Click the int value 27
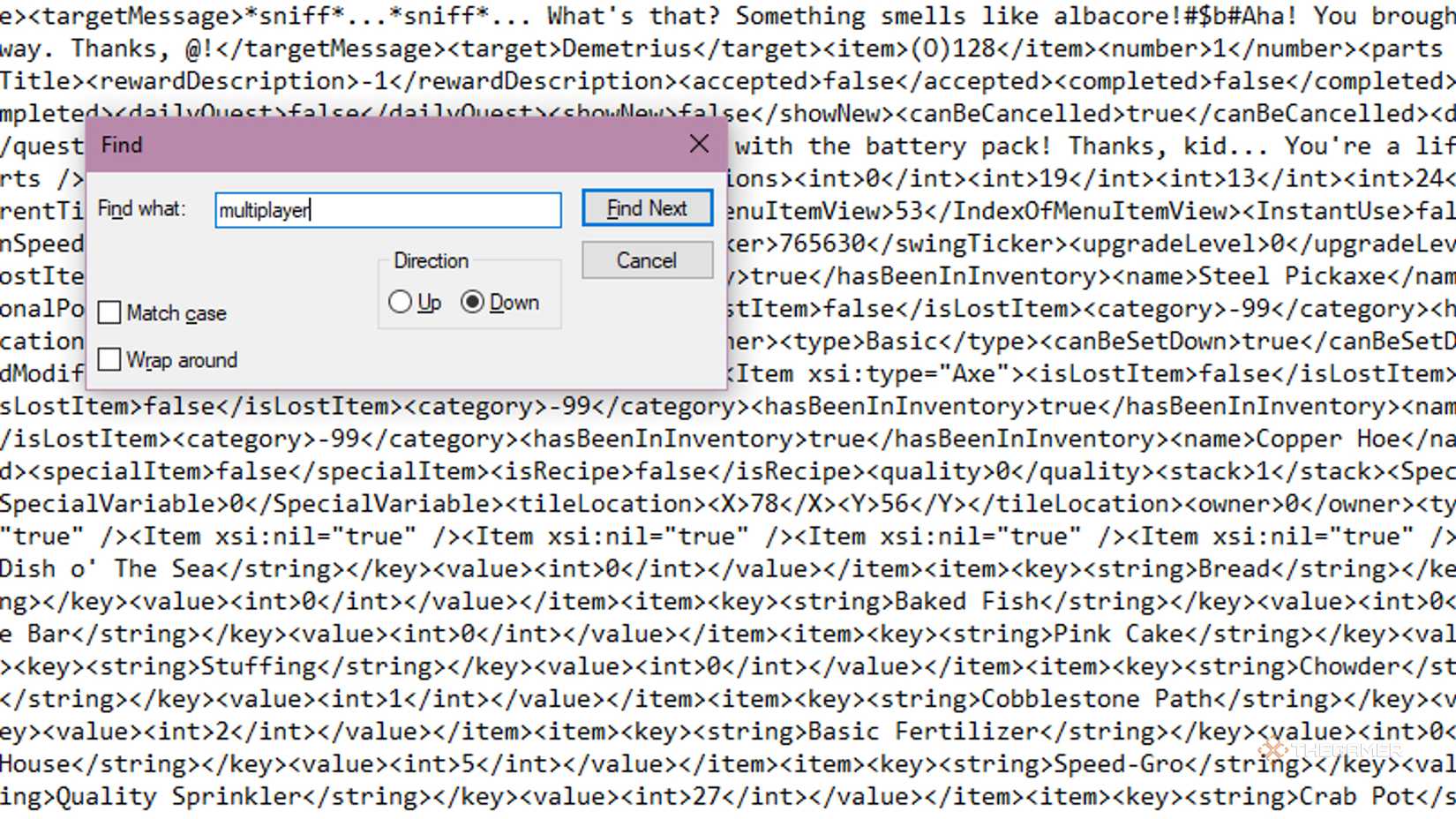1456x819 pixels. [707, 797]
